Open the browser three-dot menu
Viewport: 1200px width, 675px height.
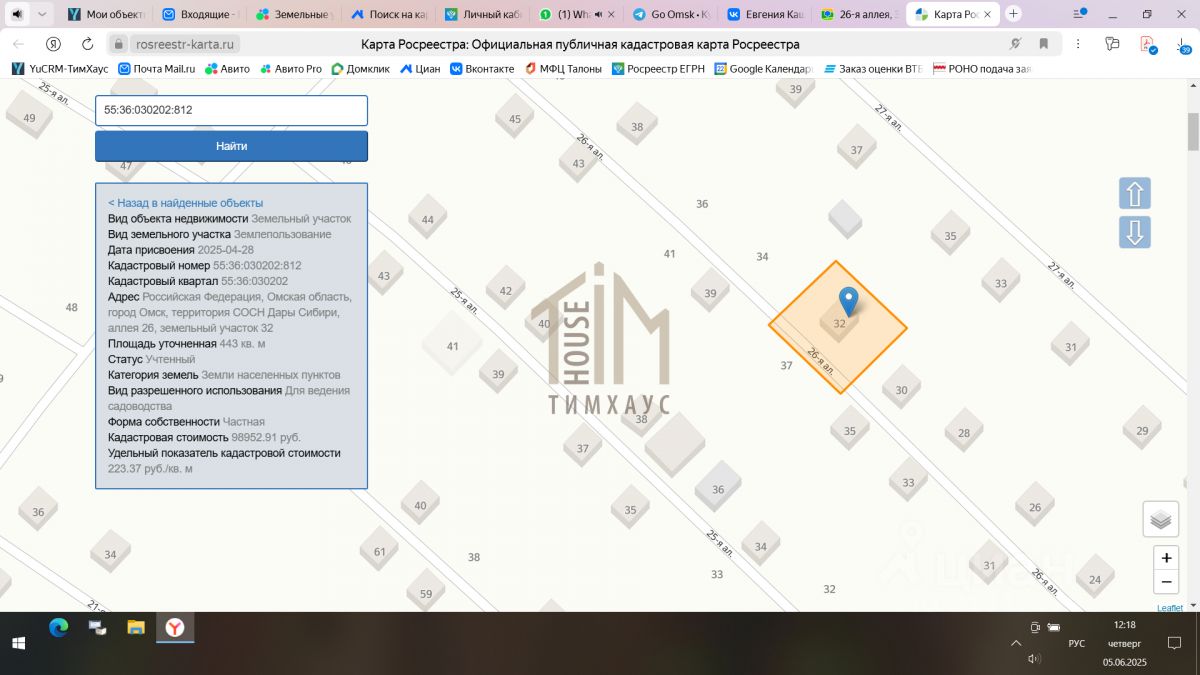(1078, 44)
